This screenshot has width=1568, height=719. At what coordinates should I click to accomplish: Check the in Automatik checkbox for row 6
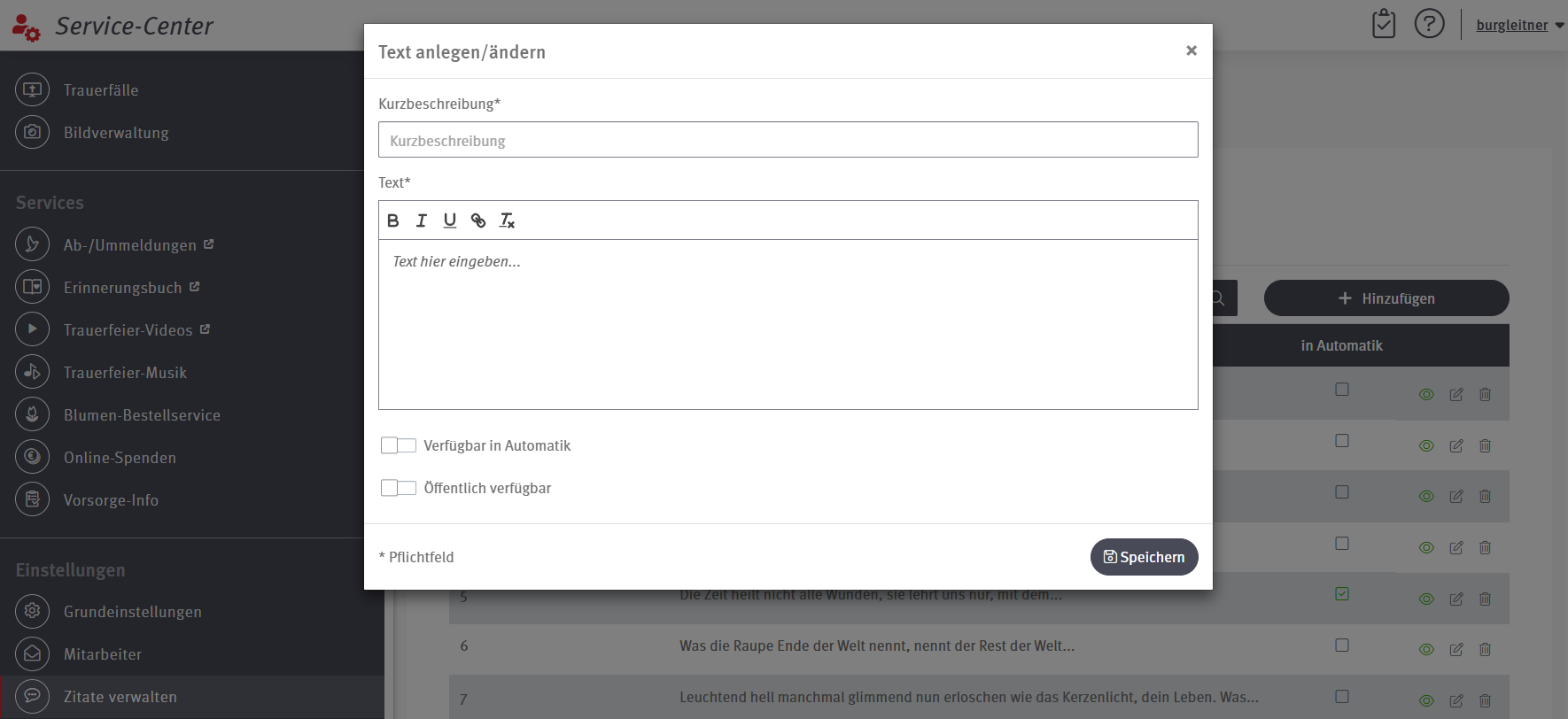1342,646
